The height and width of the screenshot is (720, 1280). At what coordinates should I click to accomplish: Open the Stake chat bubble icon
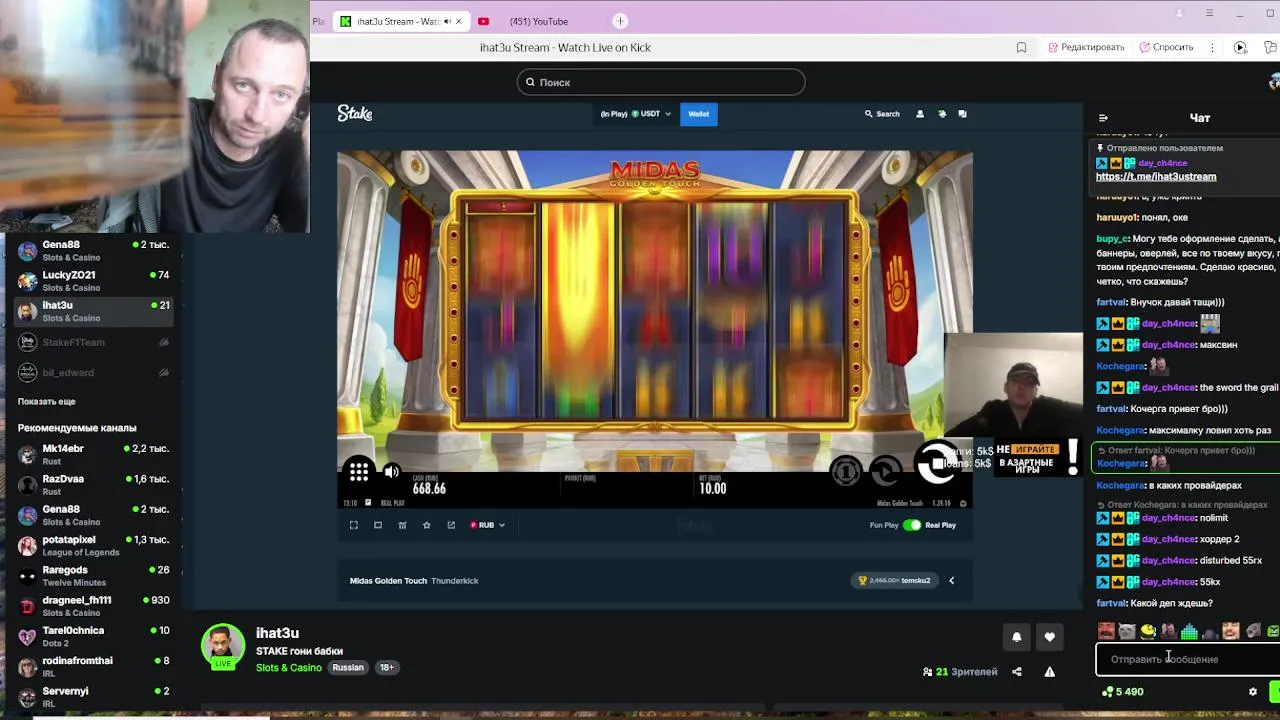[x=962, y=114]
